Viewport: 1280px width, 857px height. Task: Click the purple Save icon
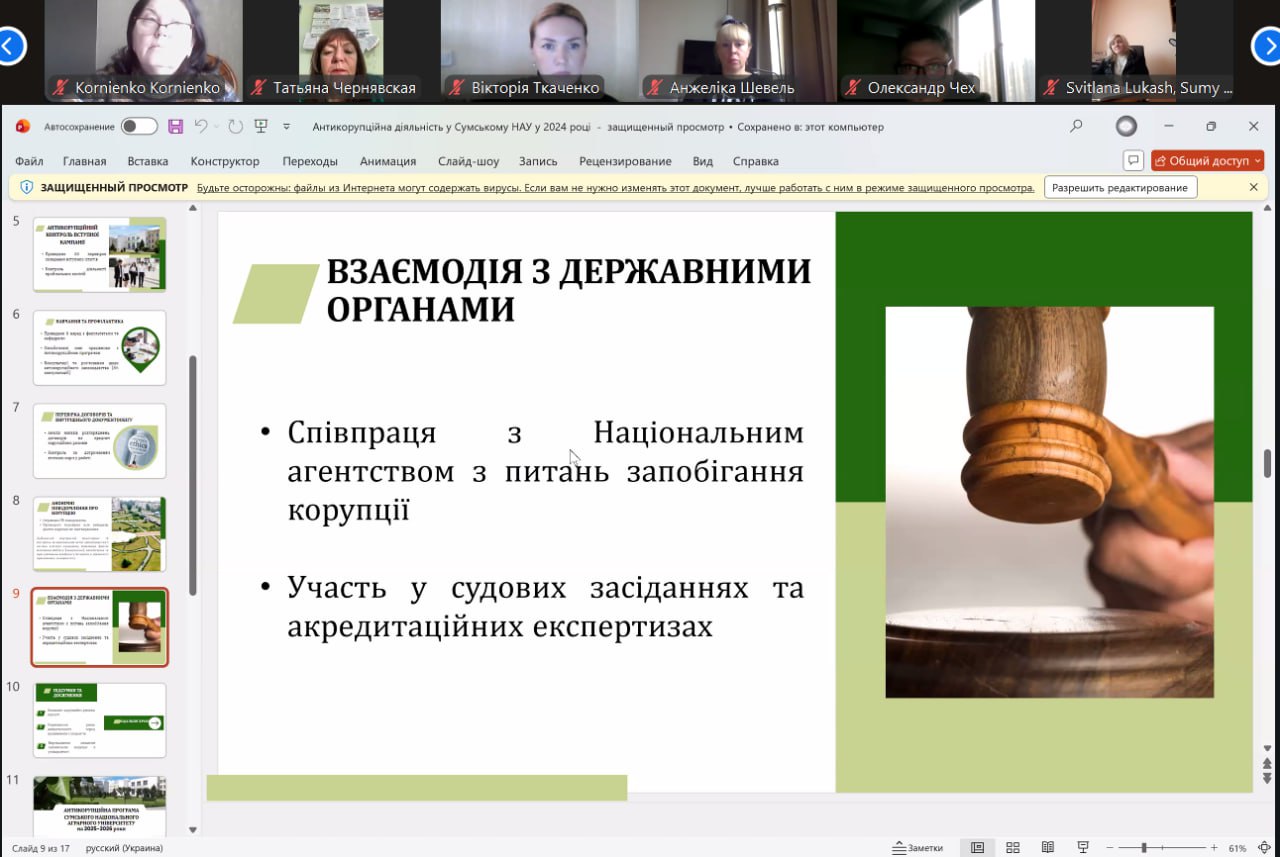point(176,127)
